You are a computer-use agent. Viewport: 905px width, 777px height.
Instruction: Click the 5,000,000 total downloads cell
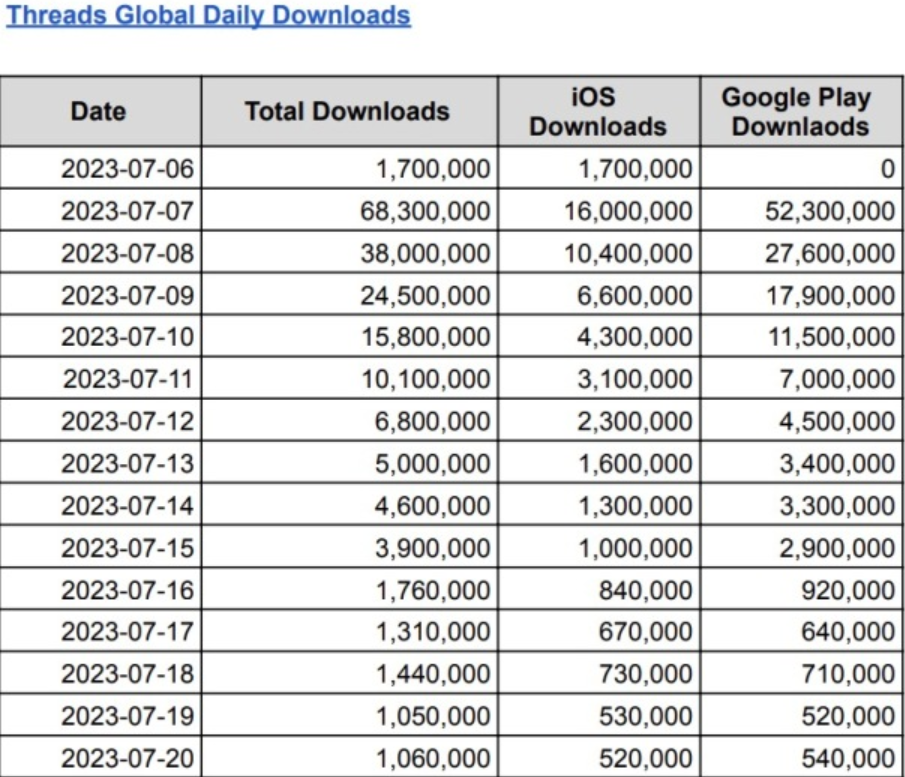350,462
